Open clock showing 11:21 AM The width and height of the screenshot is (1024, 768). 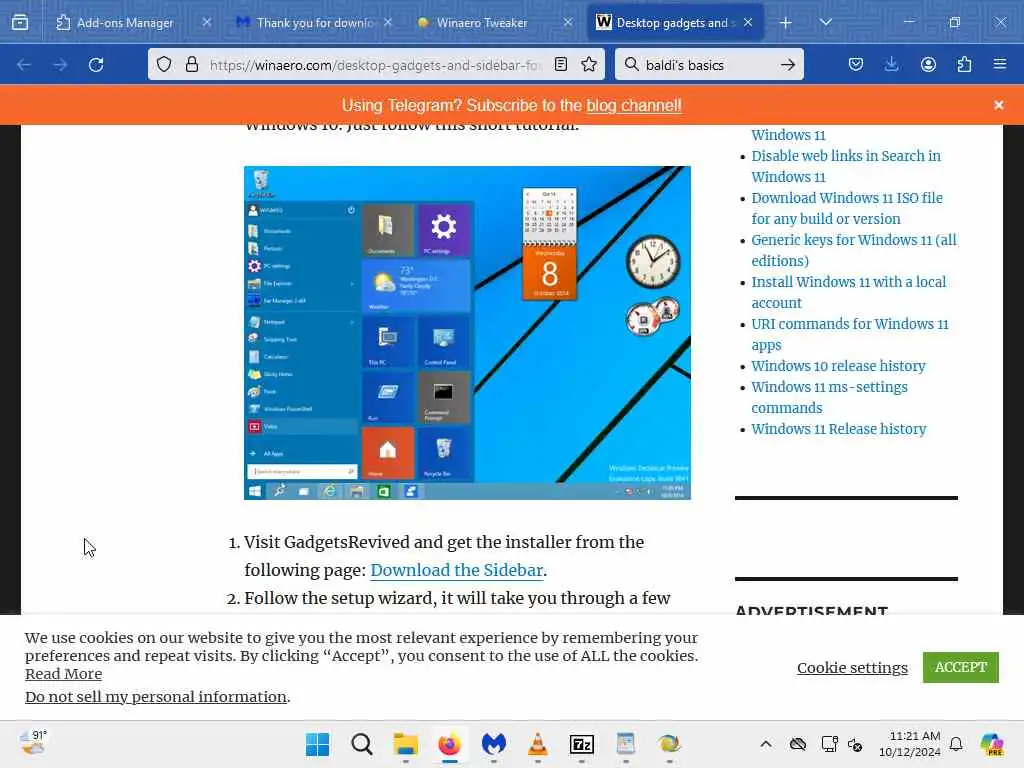pos(910,744)
